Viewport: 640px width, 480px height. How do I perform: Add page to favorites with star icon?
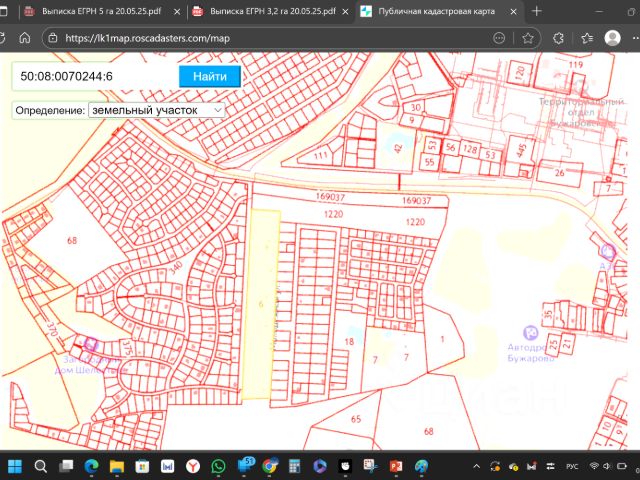click(x=528, y=38)
